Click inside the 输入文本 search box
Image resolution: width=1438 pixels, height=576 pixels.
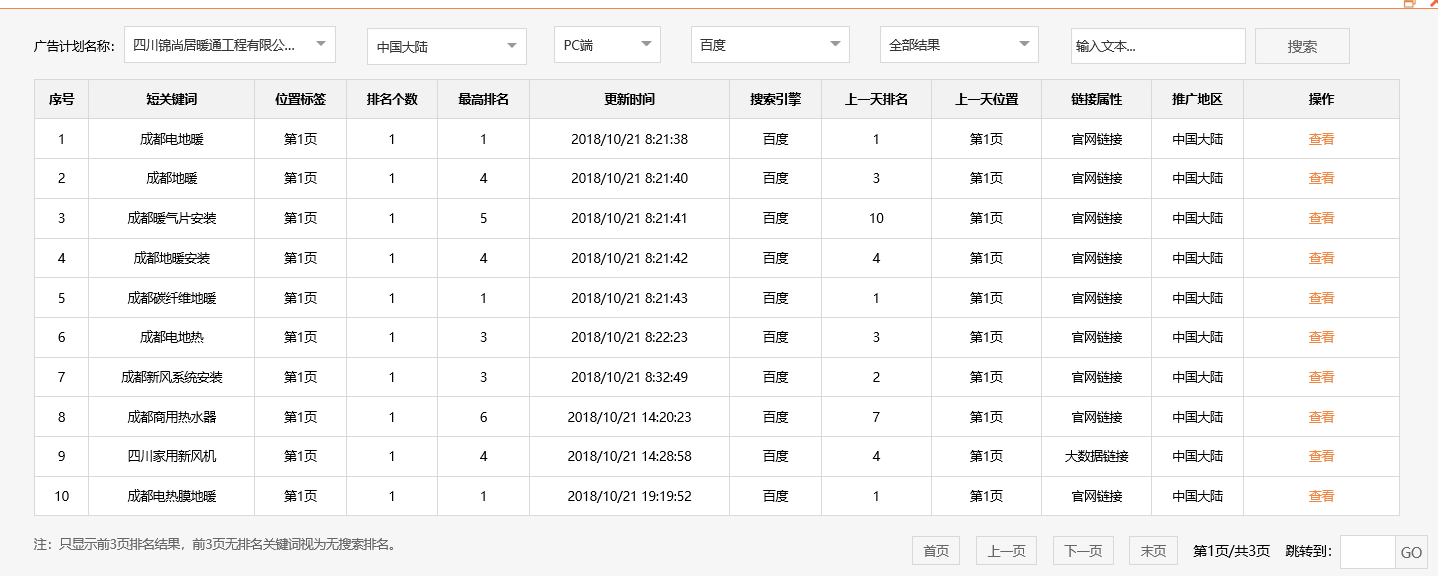pos(1157,45)
